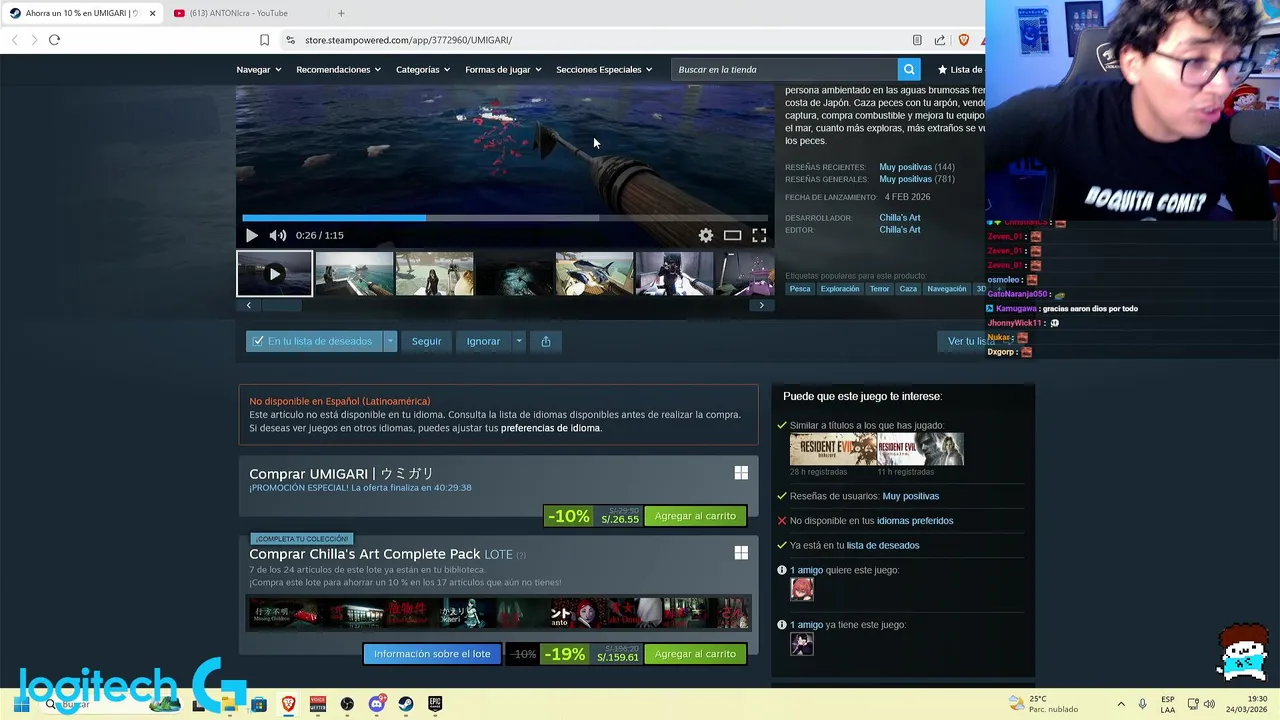Add UMIGARI to cart
Image resolution: width=1280 pixels, height=720 pixels.
695,516
